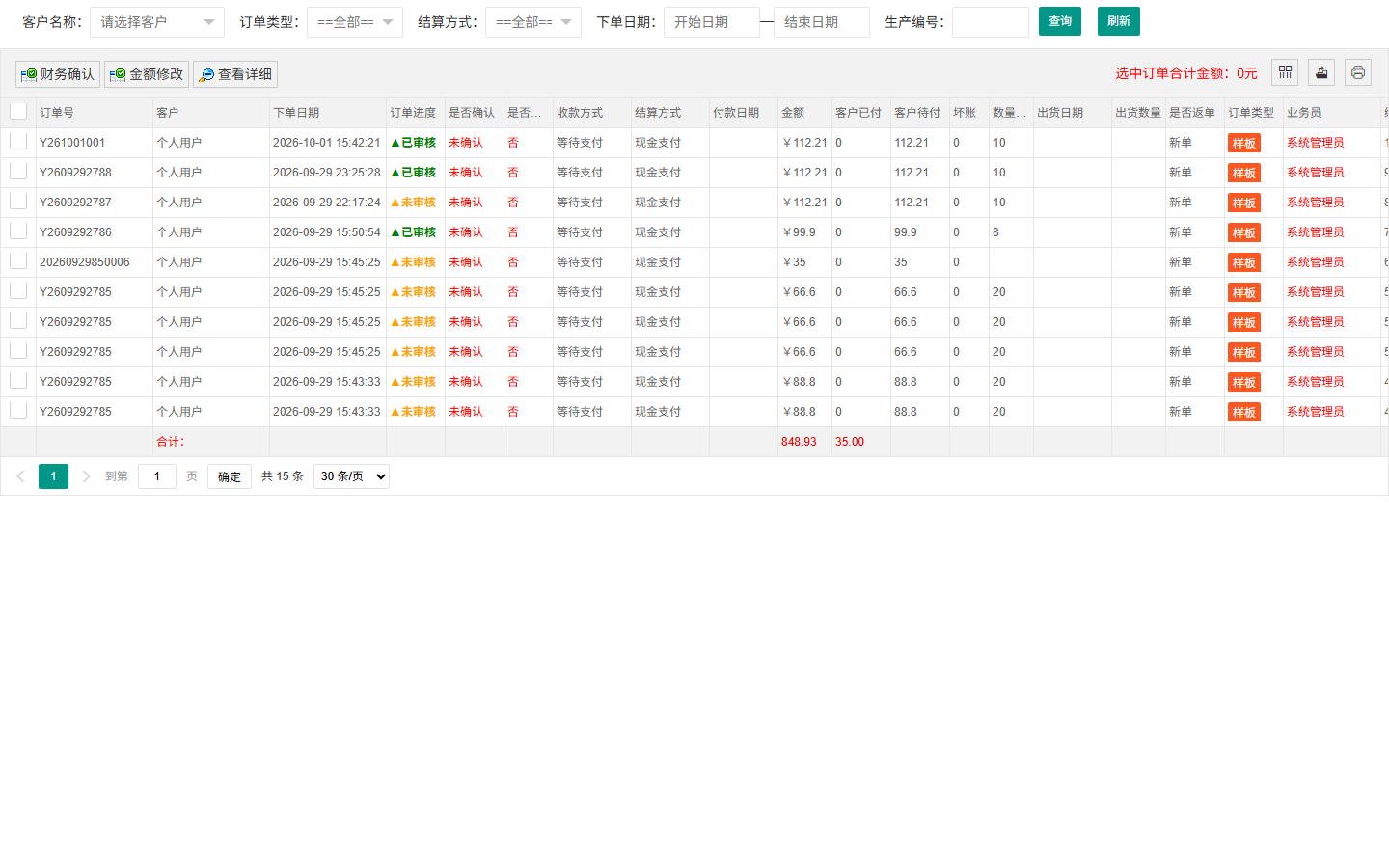Open the 客户名称 customer dropdown

pyautogui.click(x=157, y=22)
